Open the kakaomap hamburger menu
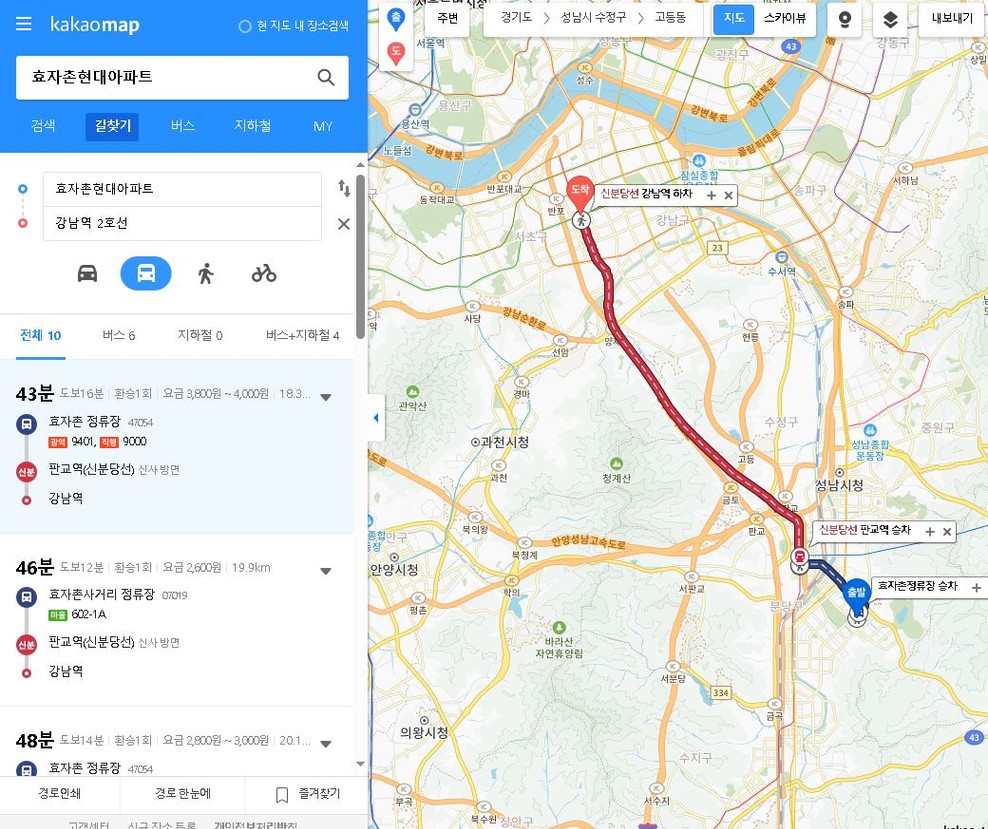The image size is (988, 829). coord(23,24)
